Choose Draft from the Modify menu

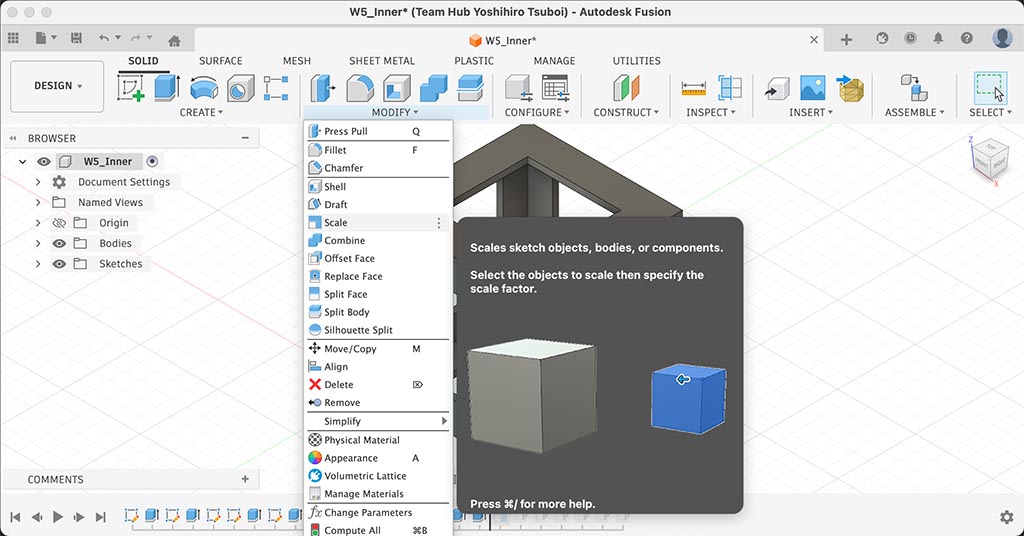click(378, 204)
